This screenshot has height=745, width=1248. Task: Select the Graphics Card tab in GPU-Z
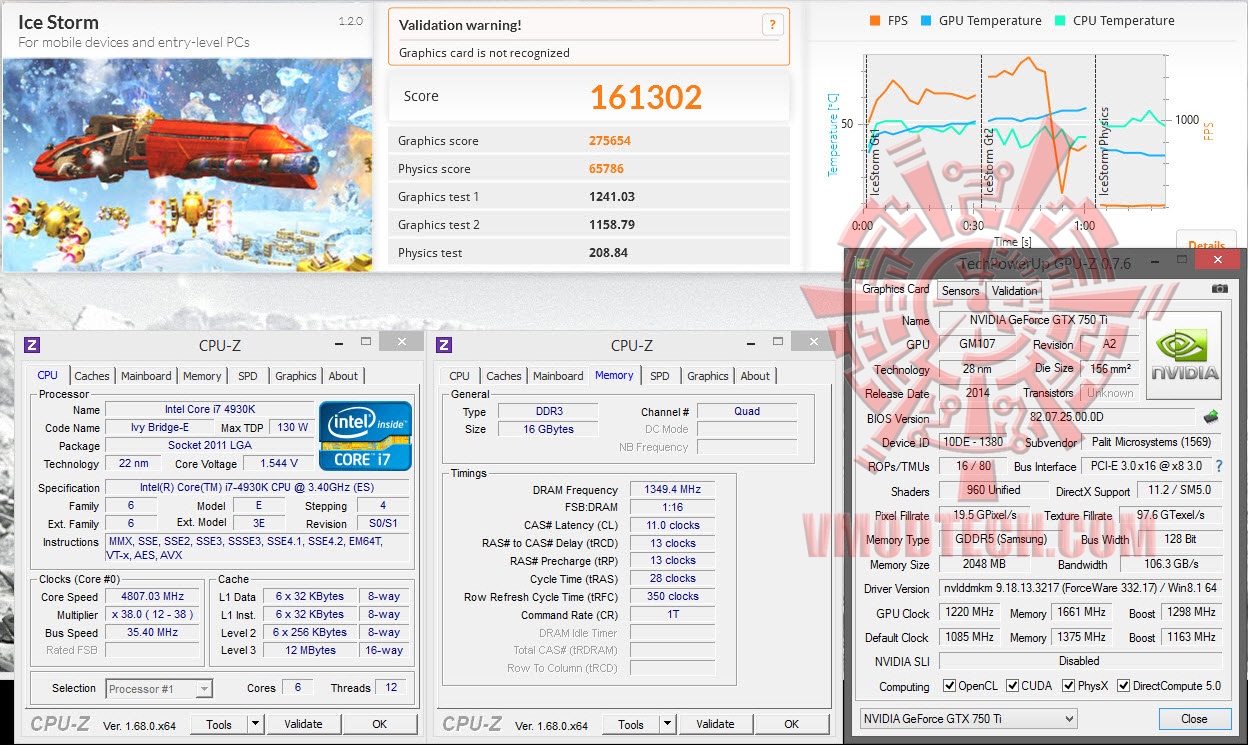click(x=896, y=289)
